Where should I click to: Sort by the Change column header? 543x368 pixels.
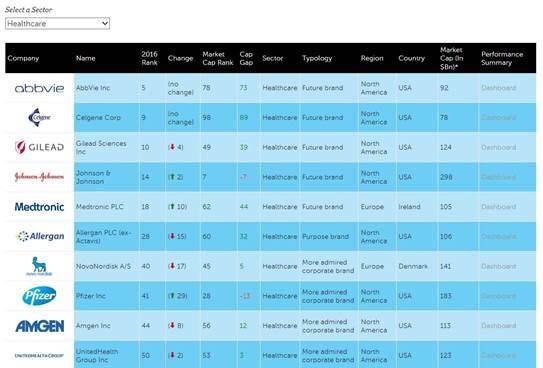tap(180, 58)
